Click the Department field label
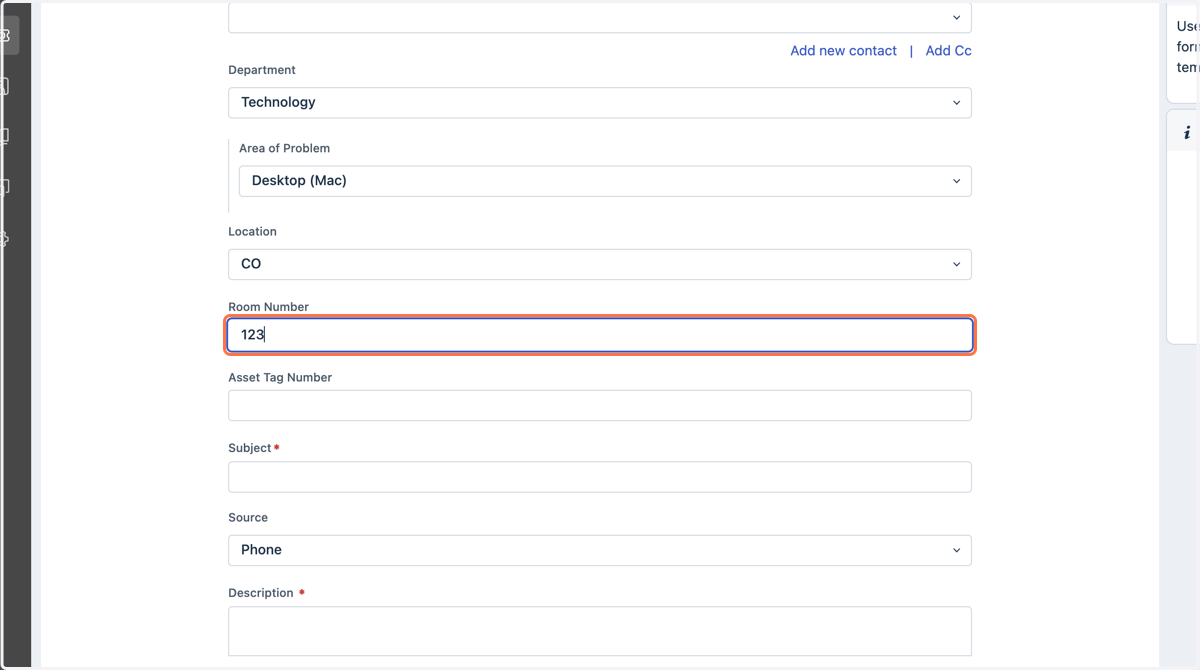Viewport: 1200px width, 670px height. (x=262, y=70)
